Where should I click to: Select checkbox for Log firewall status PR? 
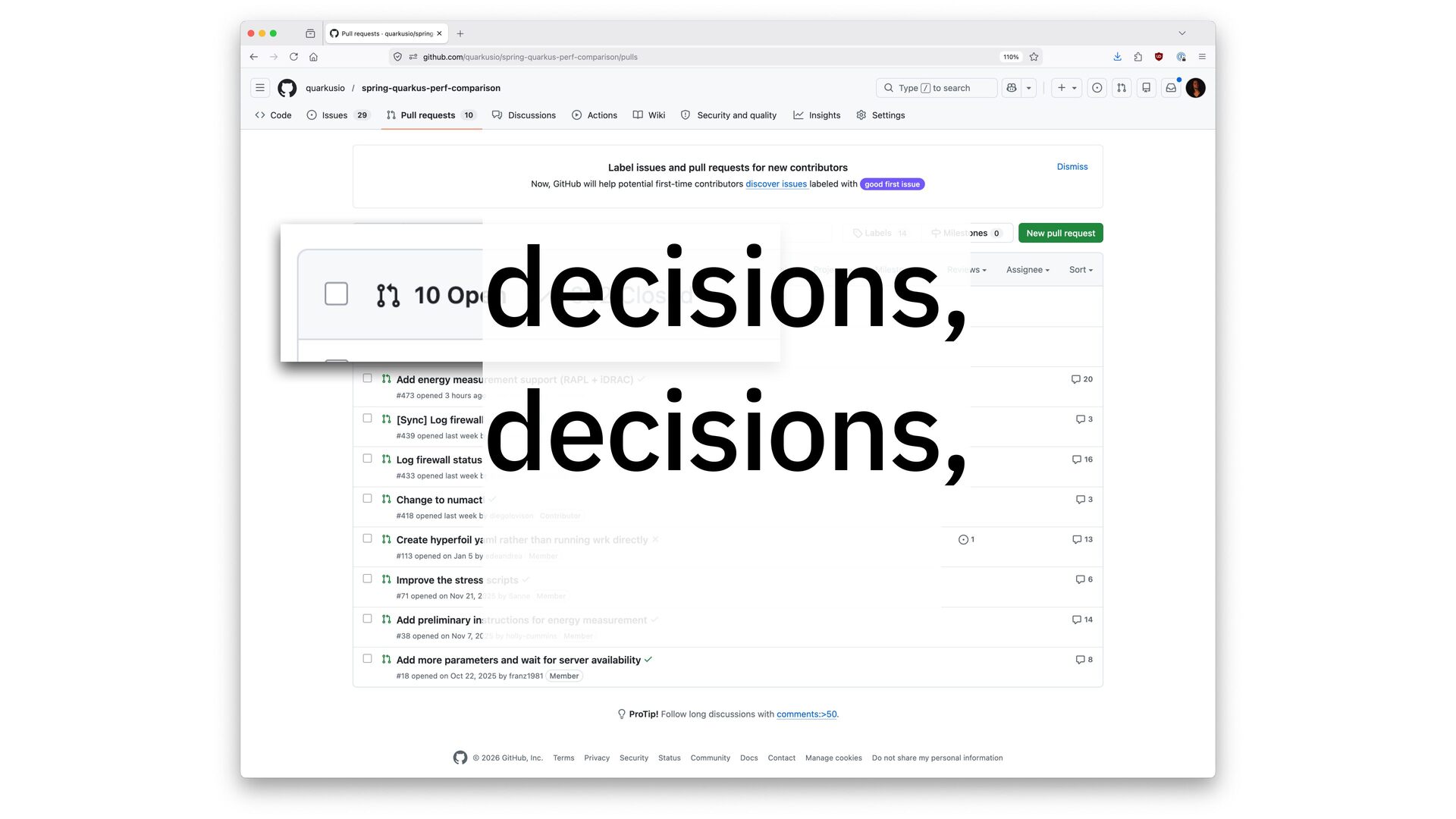point(367,459)
